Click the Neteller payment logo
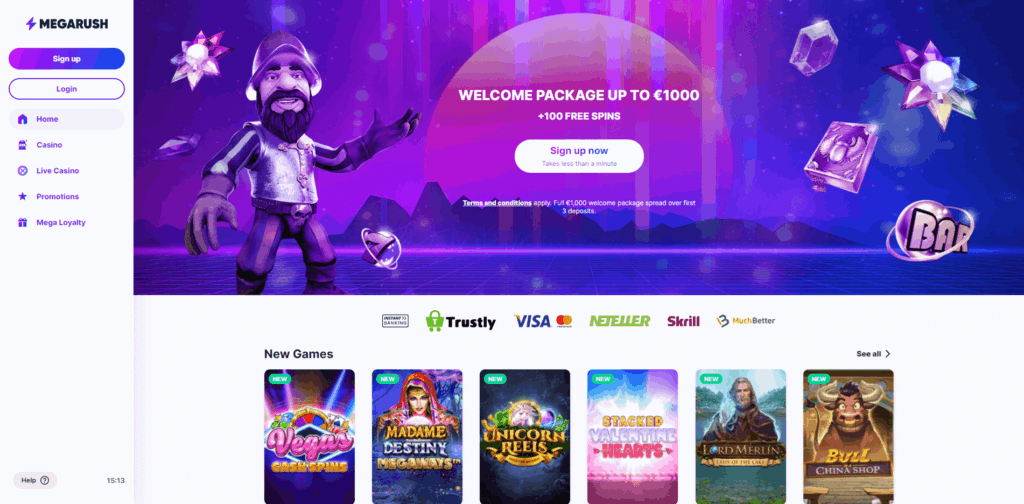This screenshot has width=1024, height=504. (x=620, y=321)
